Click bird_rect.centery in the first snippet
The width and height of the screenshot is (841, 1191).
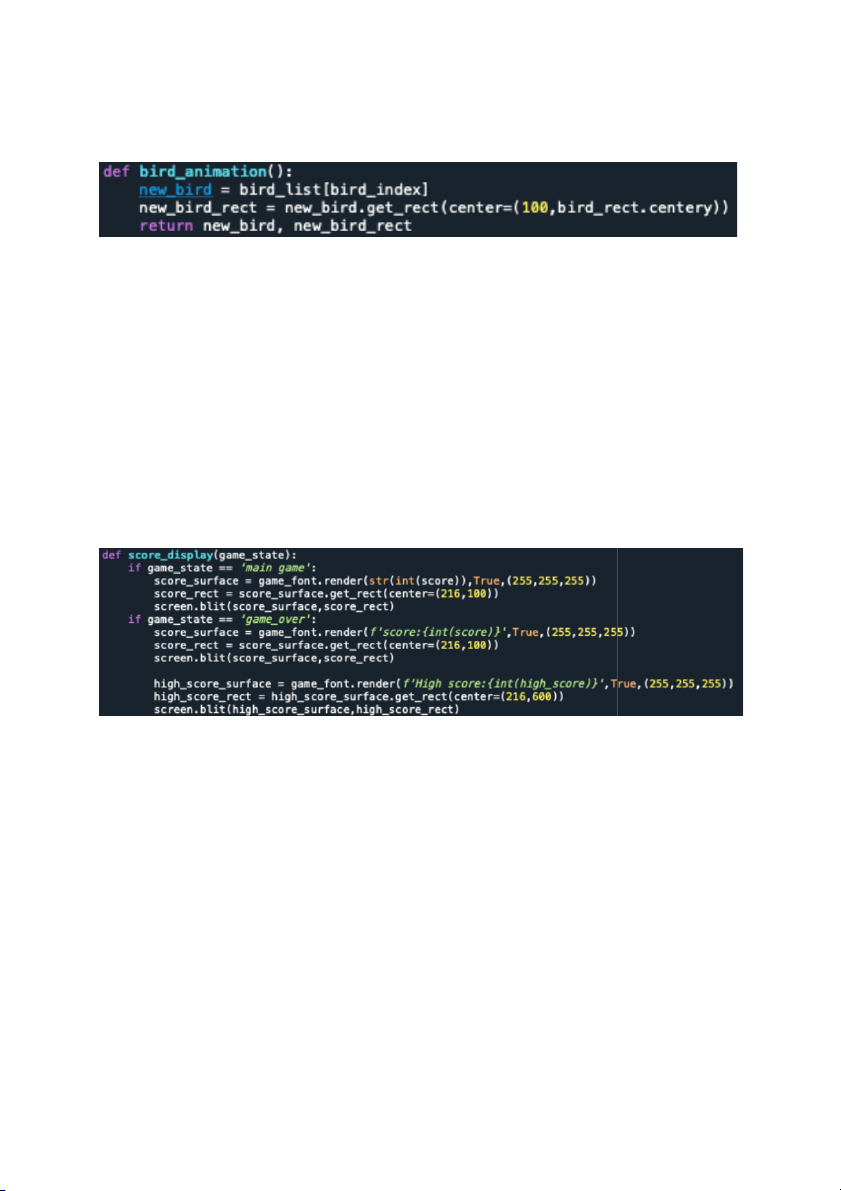point(634,207)
